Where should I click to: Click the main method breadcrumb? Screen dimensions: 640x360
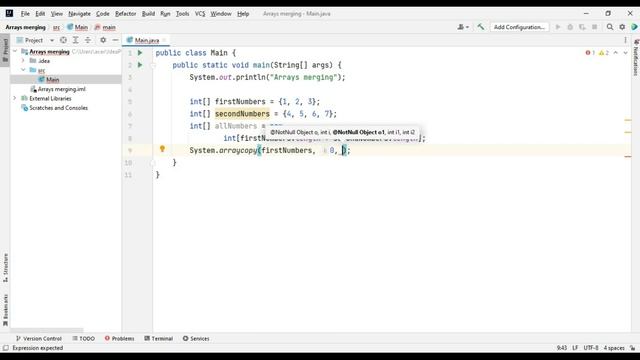105,27
